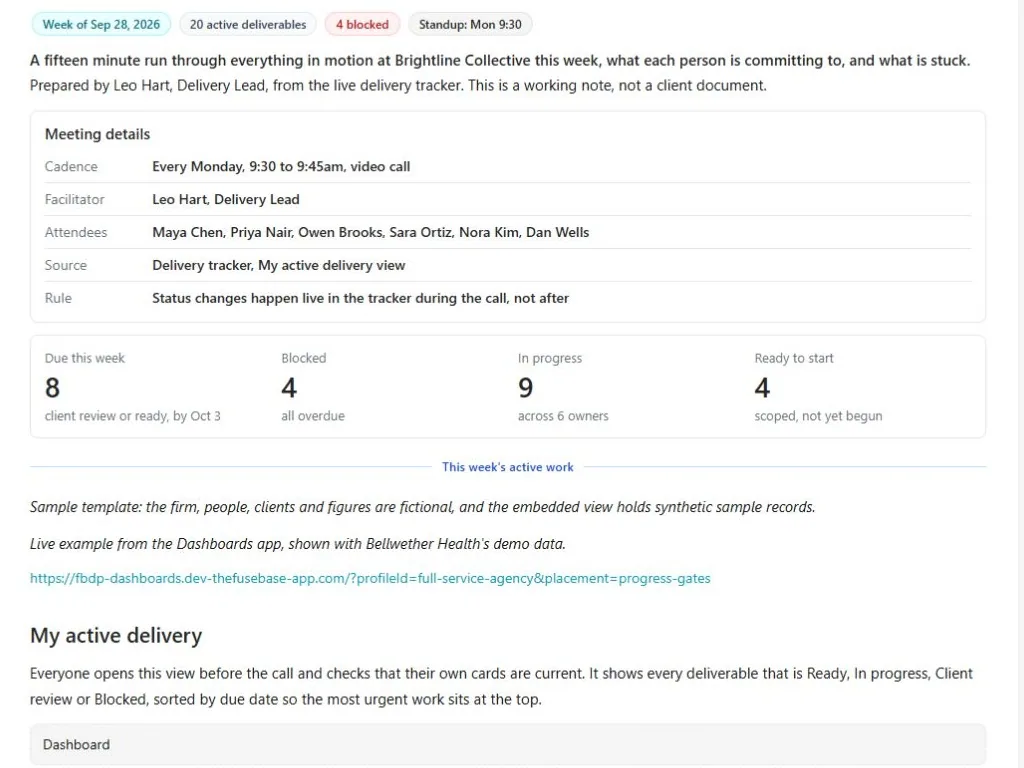This screenshot has width=1024, height=768.
Task: Click the 'scoped, not yet begun' caption
Action: [x=818, y=416]
